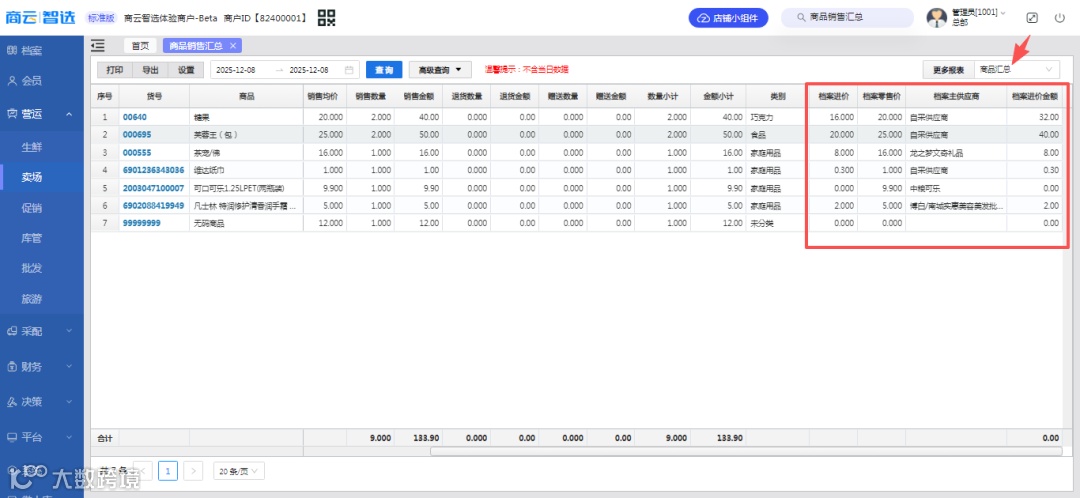
Task: Click the magnifier icon in search box
Action: (801, 18)
